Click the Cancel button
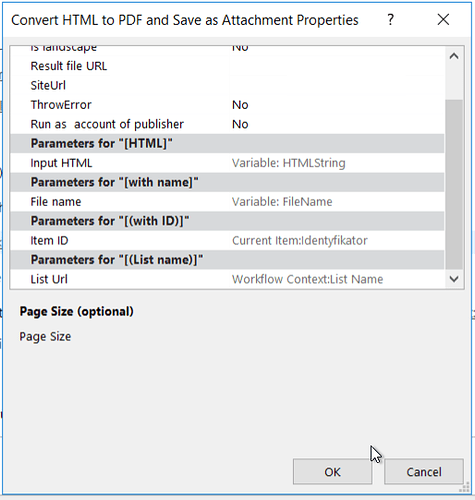 (x=424, y=472)
